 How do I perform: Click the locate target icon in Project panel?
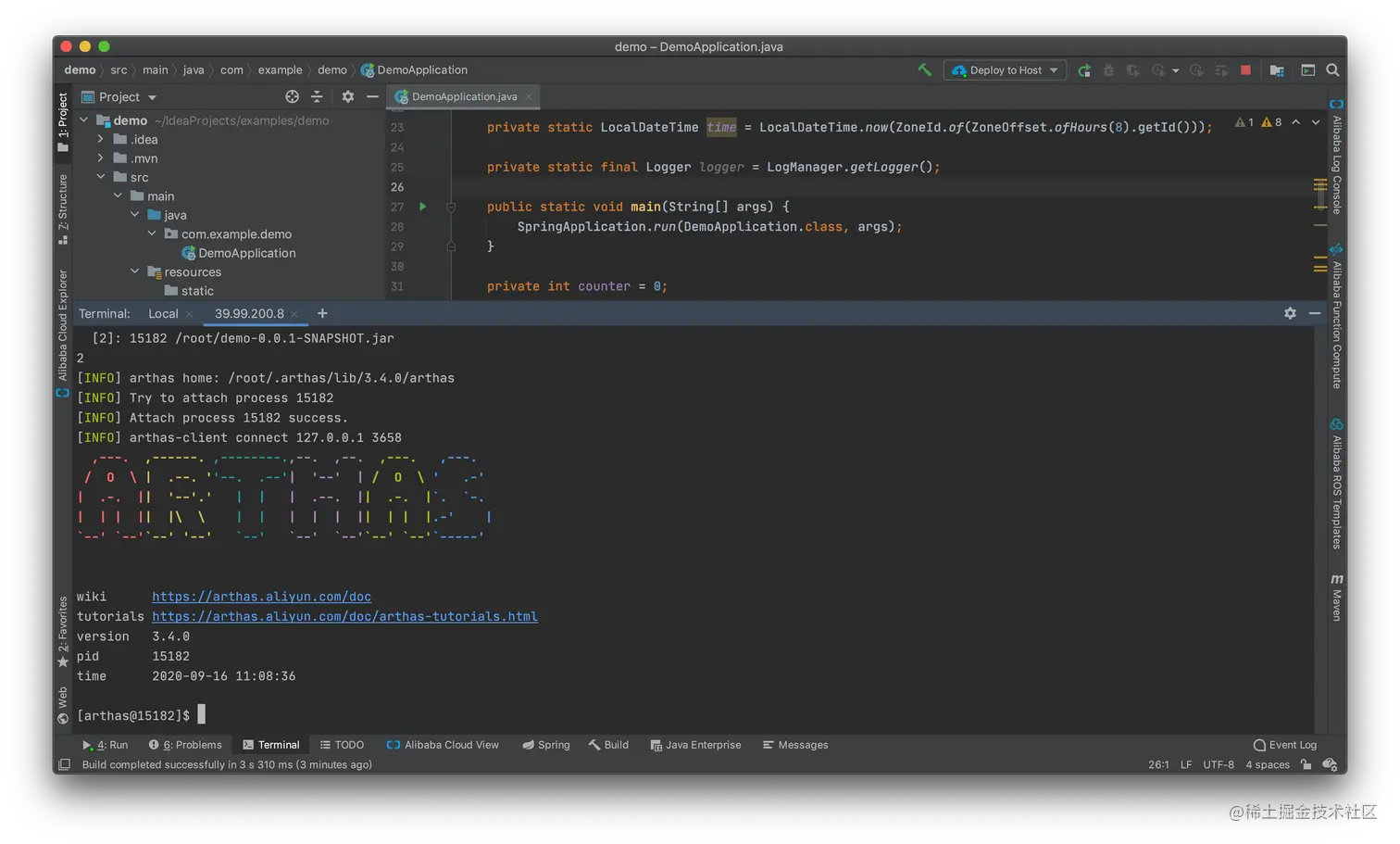click(292, 96)
